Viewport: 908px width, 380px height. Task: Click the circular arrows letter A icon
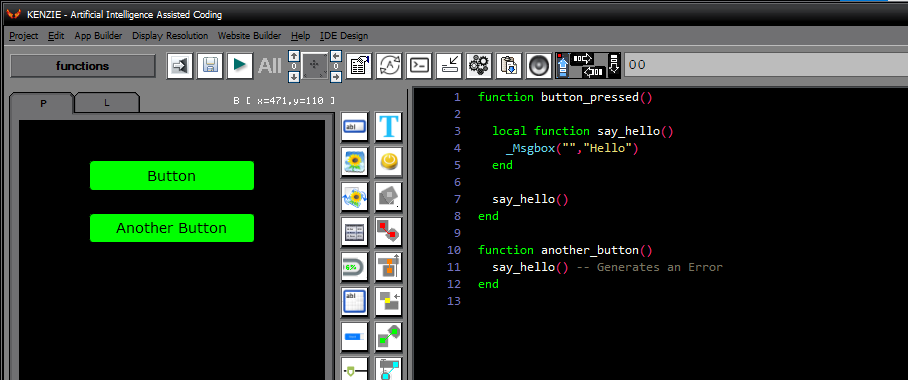389,65
